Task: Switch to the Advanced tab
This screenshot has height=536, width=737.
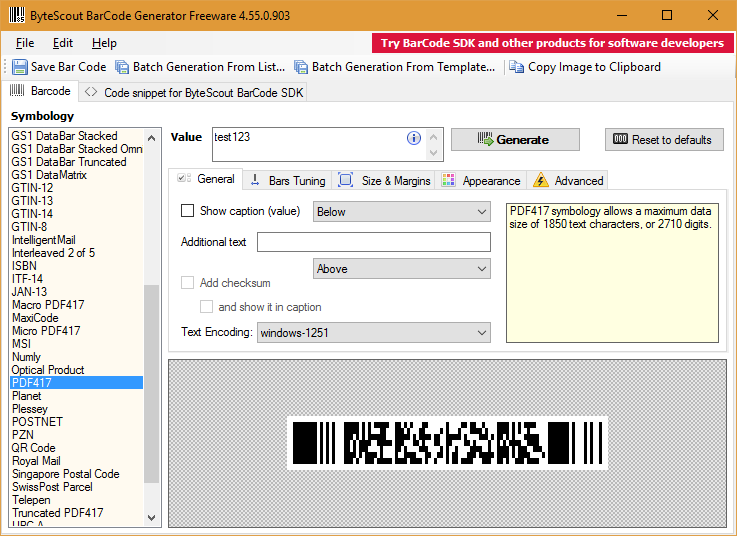Action: pos(568,180)
